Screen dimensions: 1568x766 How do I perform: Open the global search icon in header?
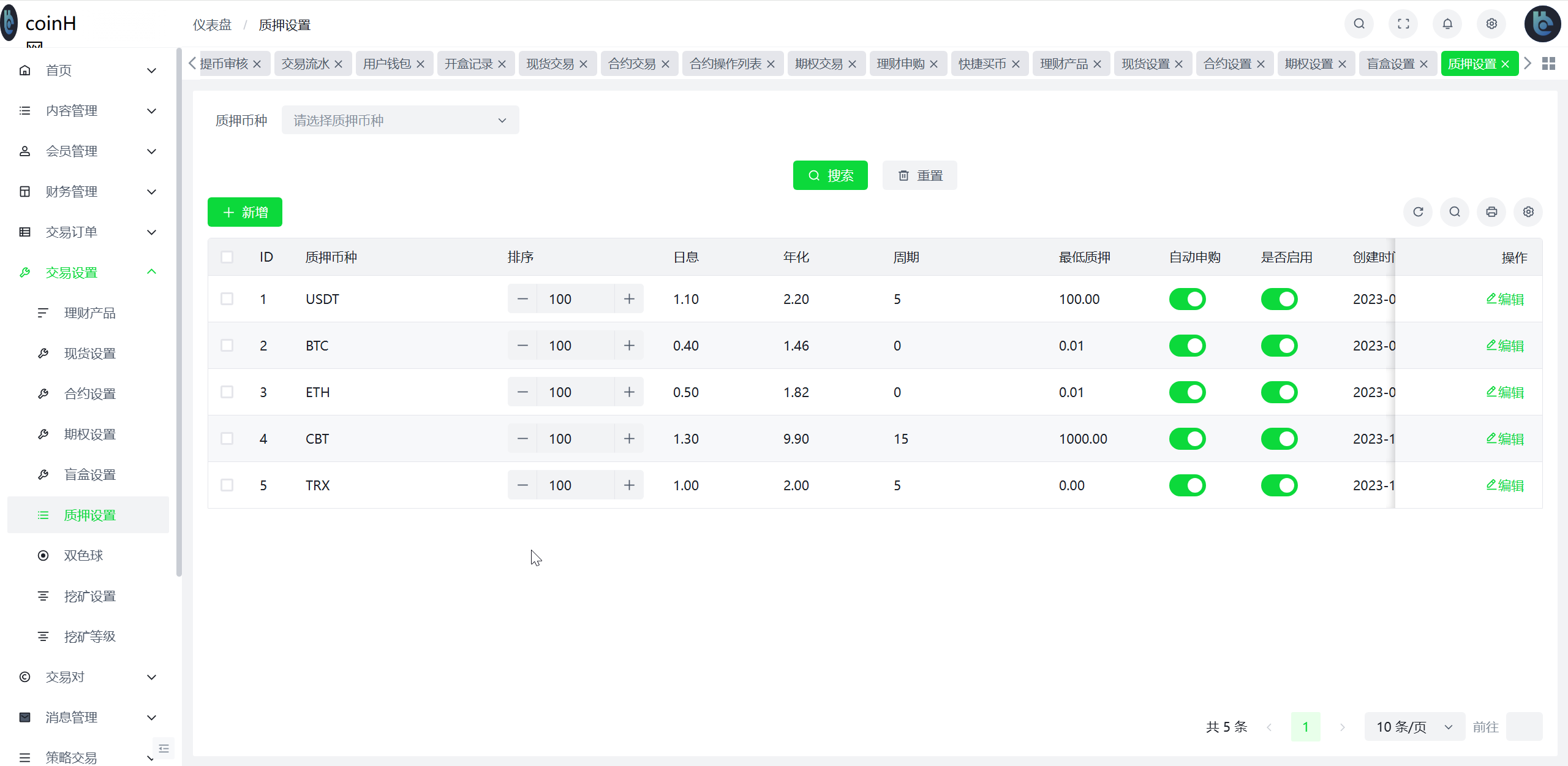coord(1359,24)
